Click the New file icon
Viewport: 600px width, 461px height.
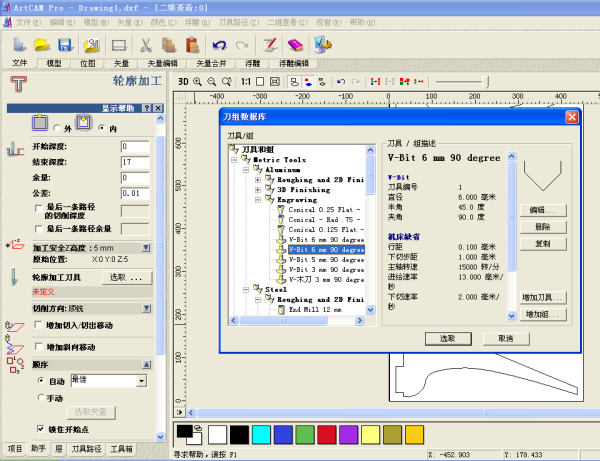(x=20, y=45)
